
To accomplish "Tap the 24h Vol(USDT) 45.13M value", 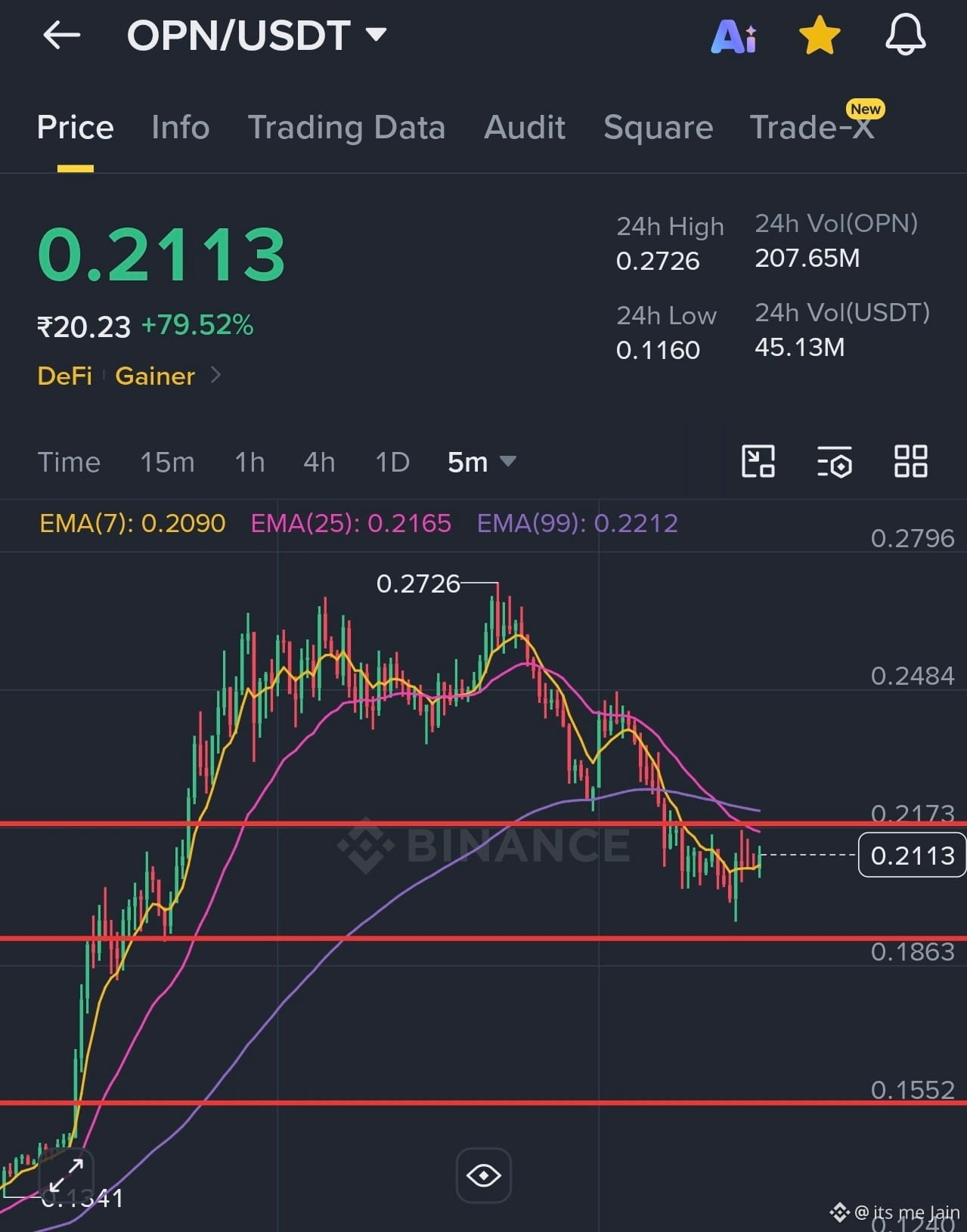I will (800, 348).
